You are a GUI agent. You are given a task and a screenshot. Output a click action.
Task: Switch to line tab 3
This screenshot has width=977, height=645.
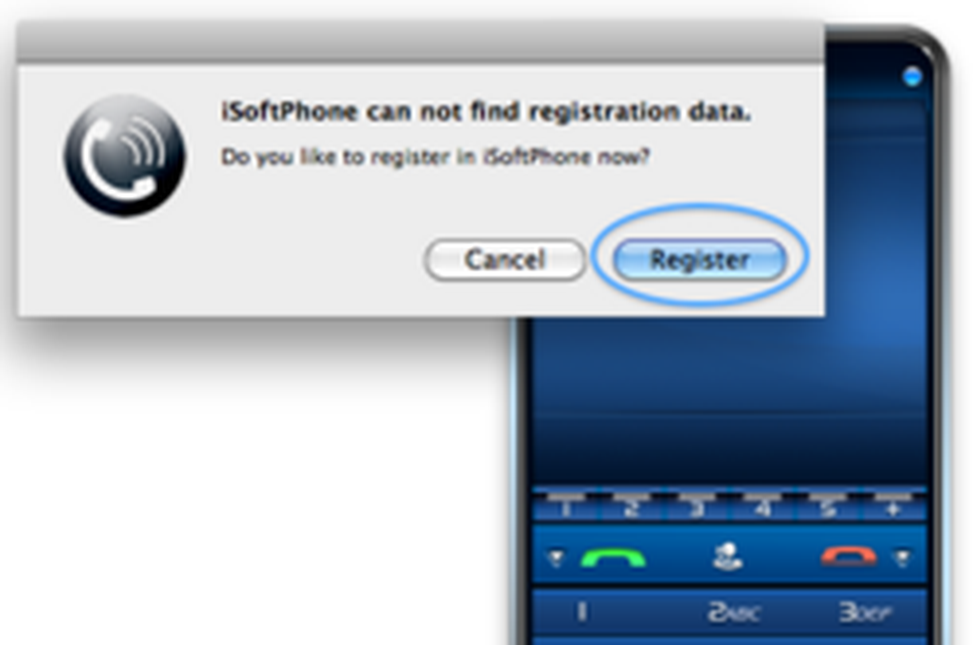(697, 508)
